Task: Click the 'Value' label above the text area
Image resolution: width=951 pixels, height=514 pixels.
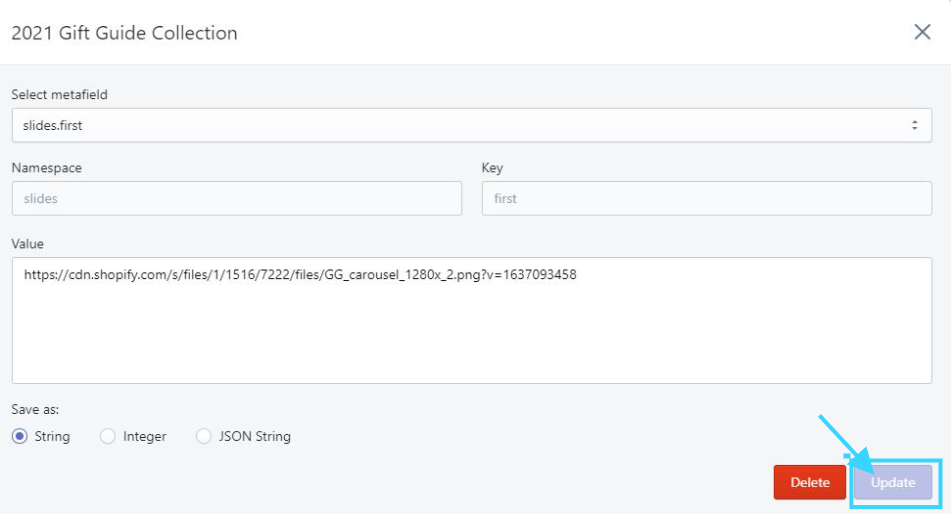Action: [x=28, y=244]
